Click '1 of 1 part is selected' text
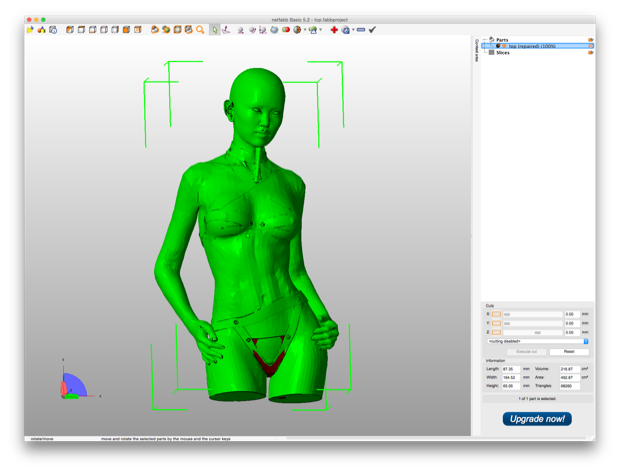Screen dimensions: 620x474 [537, 398]
